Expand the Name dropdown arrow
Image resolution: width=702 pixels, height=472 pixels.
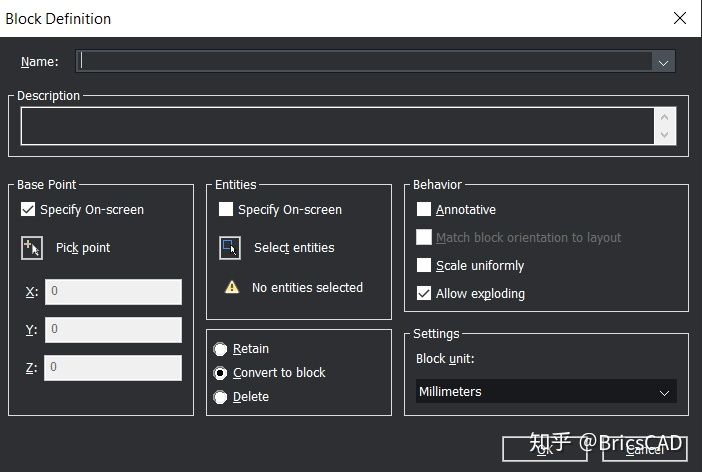pyautogui.click(x=663, y=62)
